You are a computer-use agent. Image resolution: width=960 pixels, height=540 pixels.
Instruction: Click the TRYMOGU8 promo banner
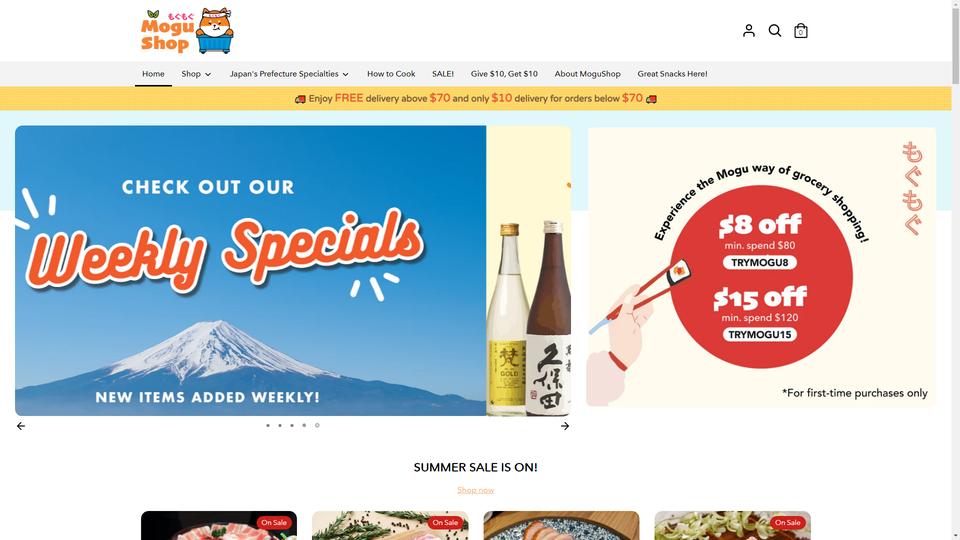tap(761, 268)
